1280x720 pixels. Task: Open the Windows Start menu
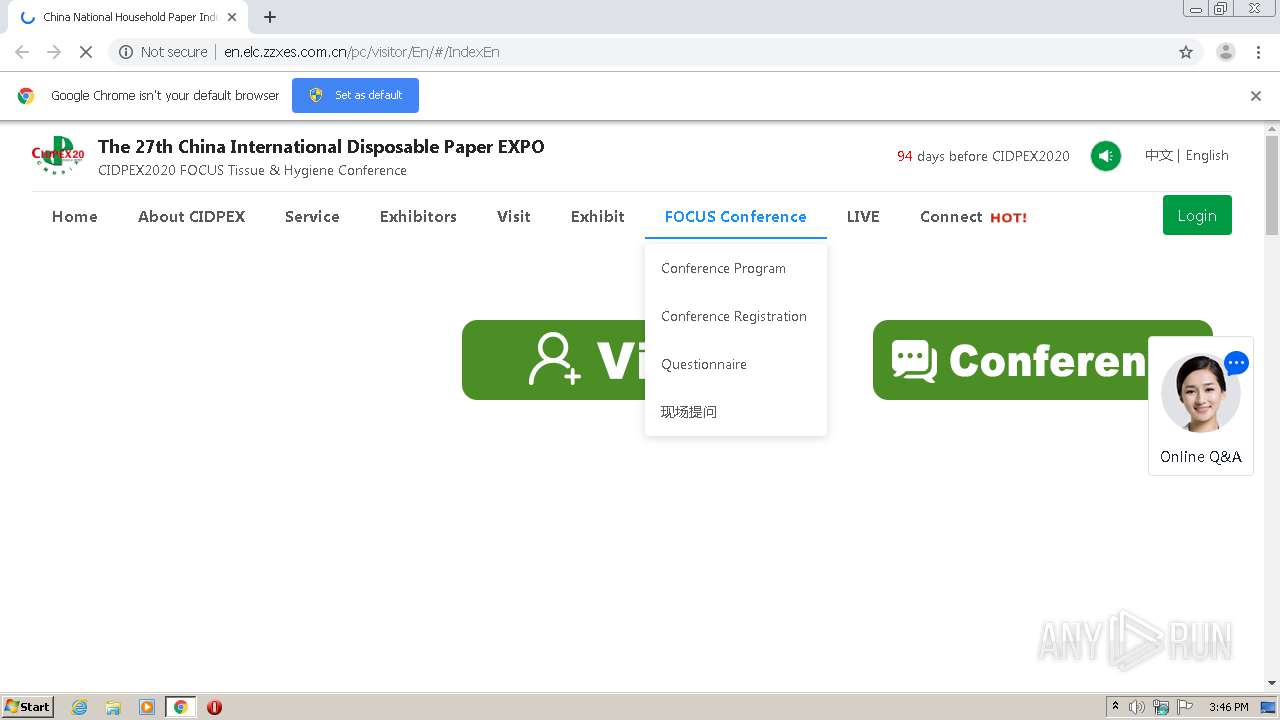pos(28,706)
